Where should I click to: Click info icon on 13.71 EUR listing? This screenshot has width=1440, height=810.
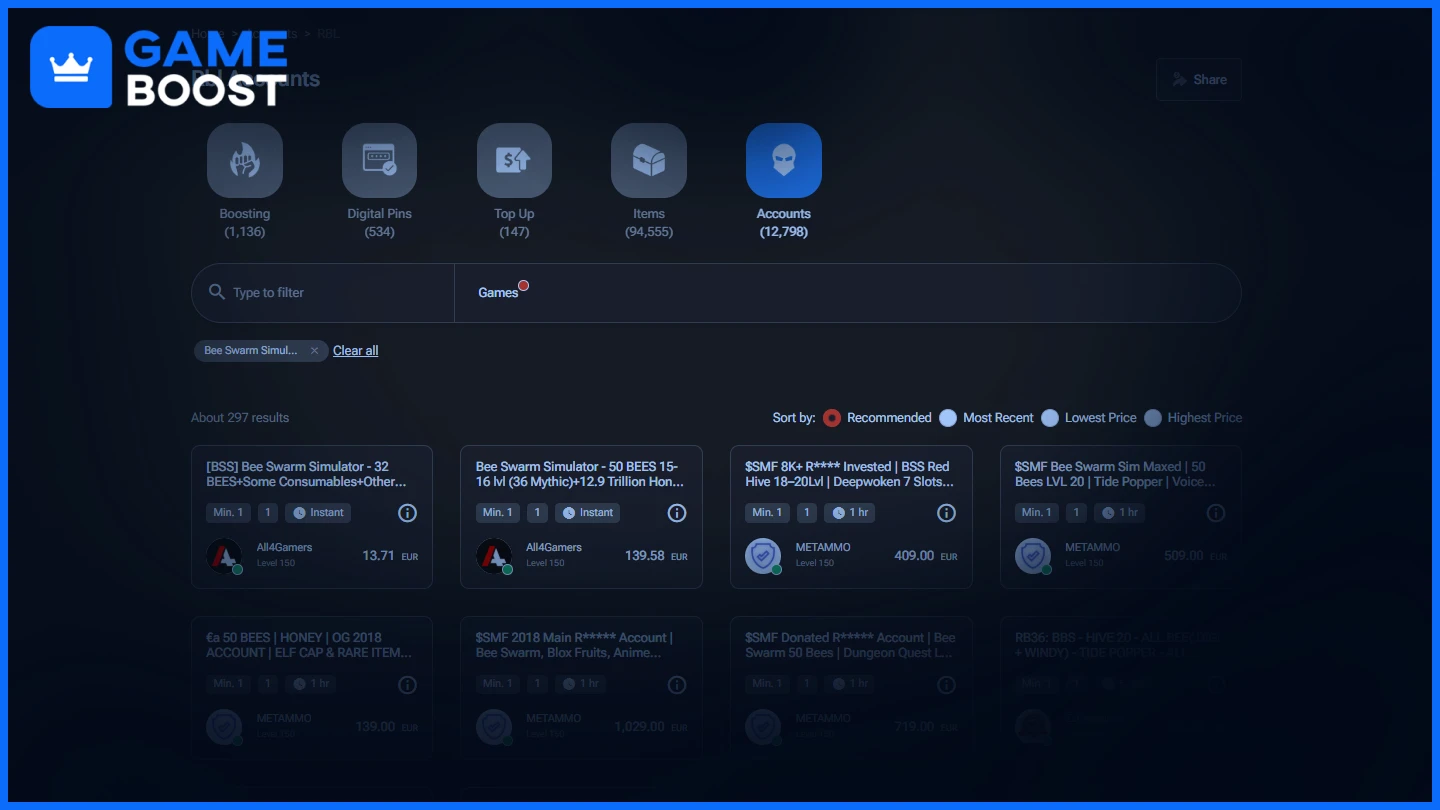pyautogui.click(x=407, y=513)
